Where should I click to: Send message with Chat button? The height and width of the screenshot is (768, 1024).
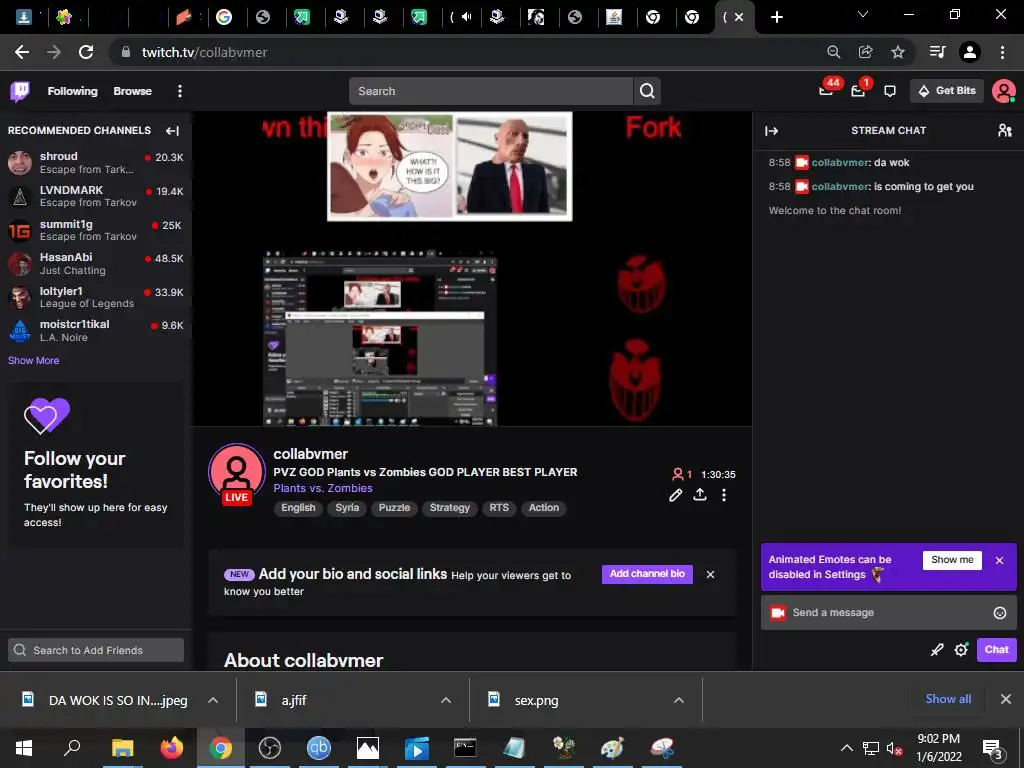[997, 650]
